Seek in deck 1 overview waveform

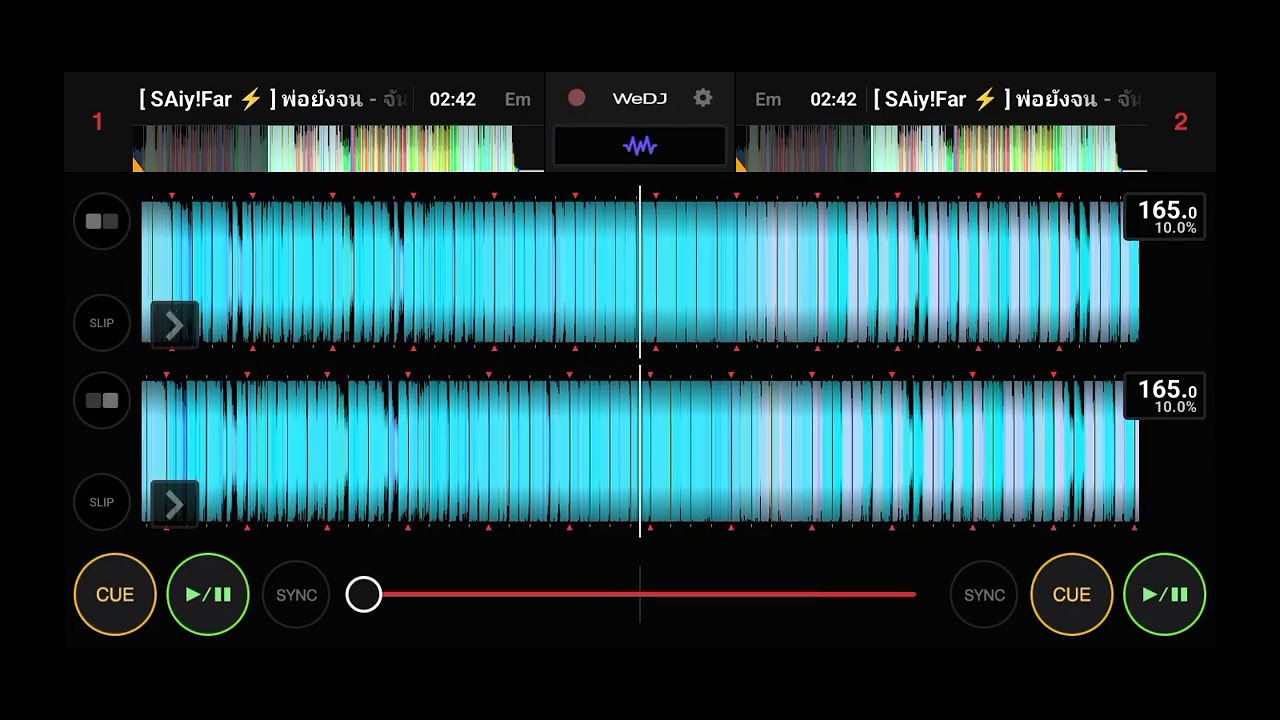point(338,148)
